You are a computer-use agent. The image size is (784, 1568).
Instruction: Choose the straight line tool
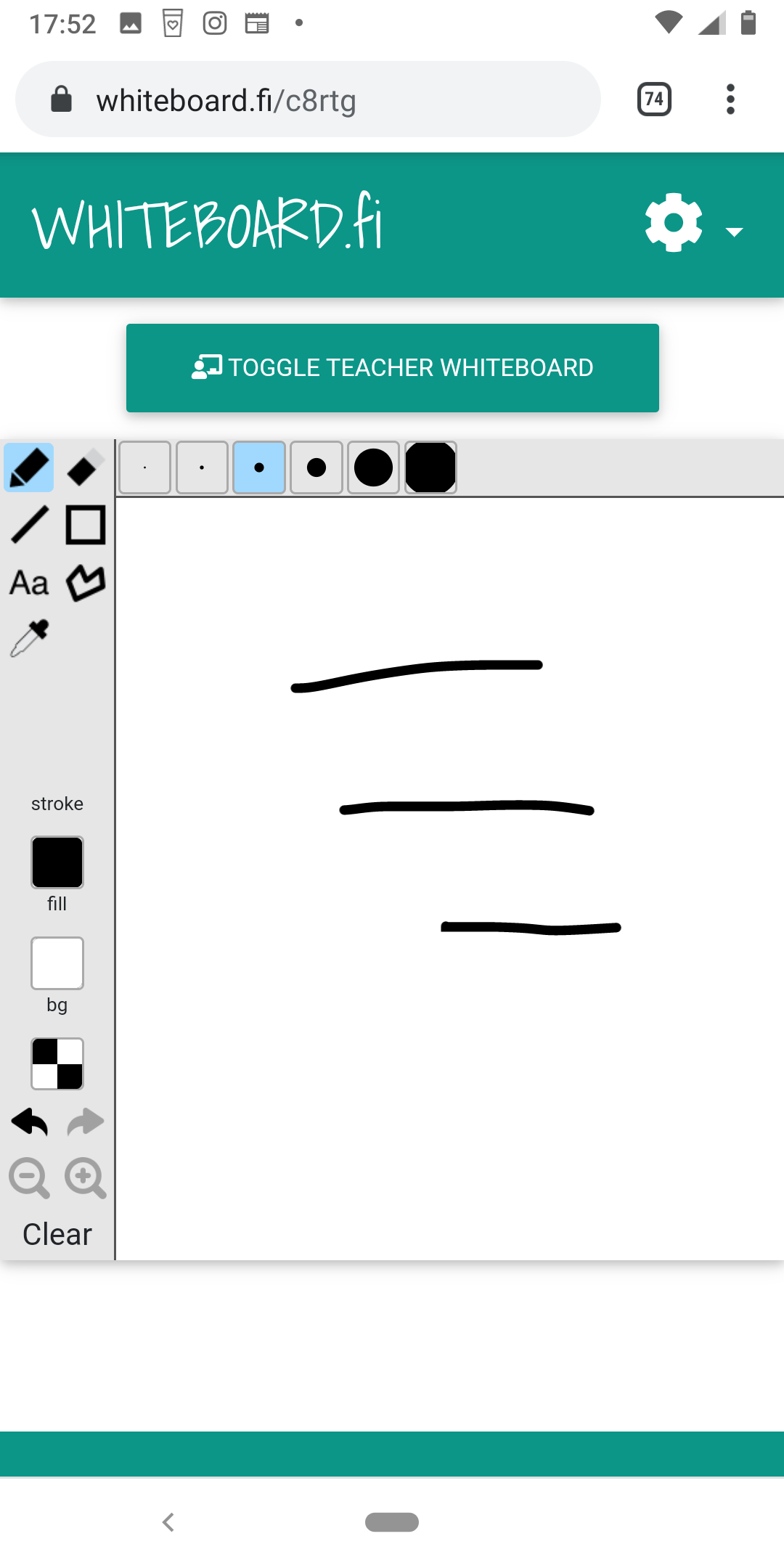(x=30, y=525)
